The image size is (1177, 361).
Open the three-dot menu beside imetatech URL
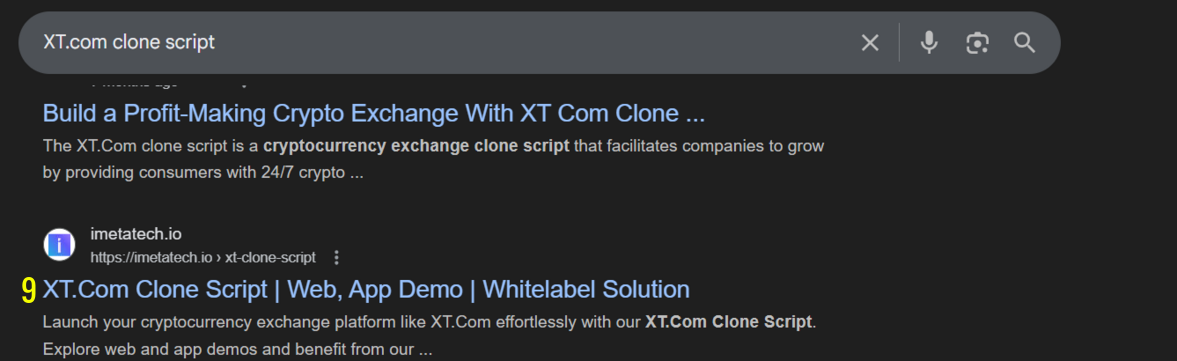336,257
